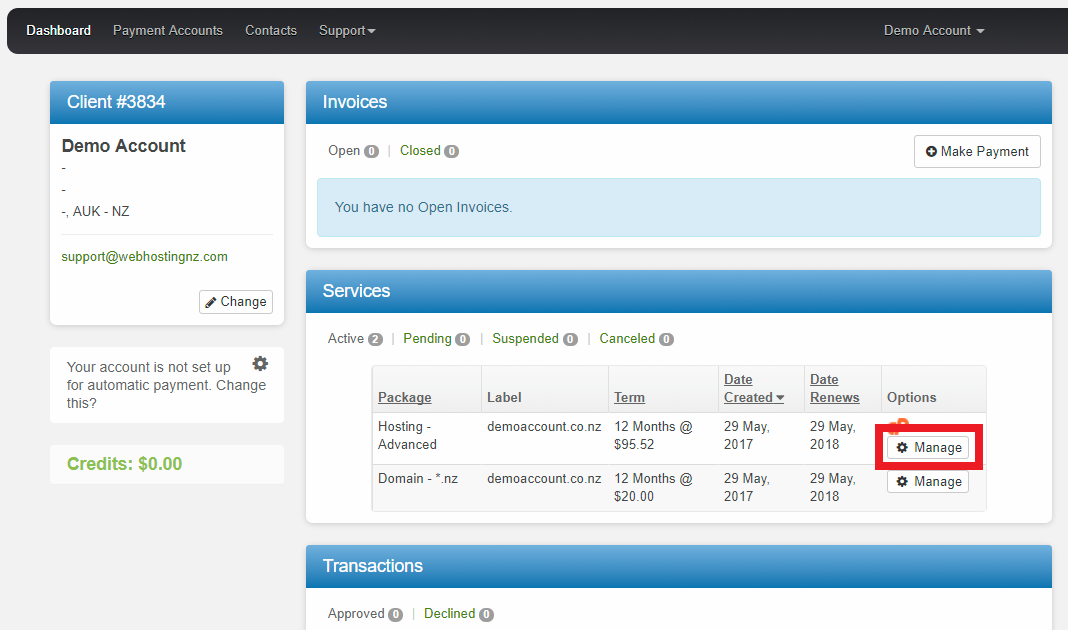Switch to Open invoices tab

[x=344, y=151]
